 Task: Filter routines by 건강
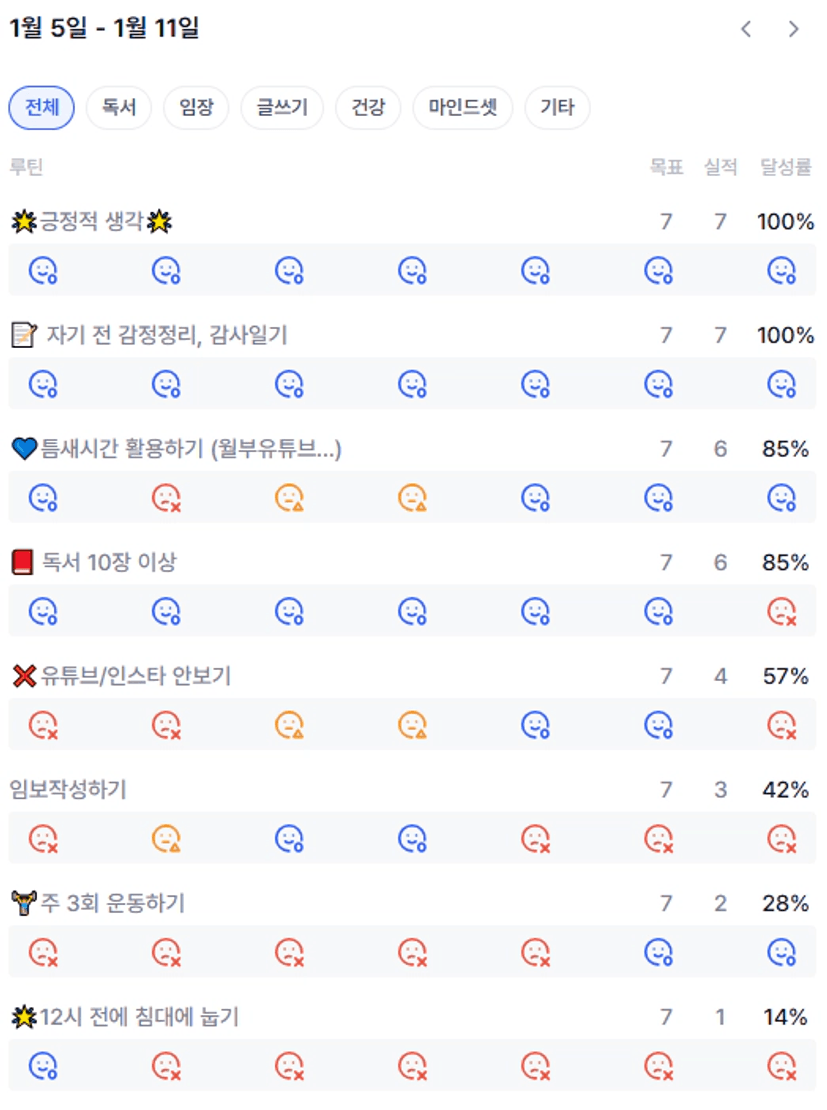pyautogui.click(x=368, y=108)
